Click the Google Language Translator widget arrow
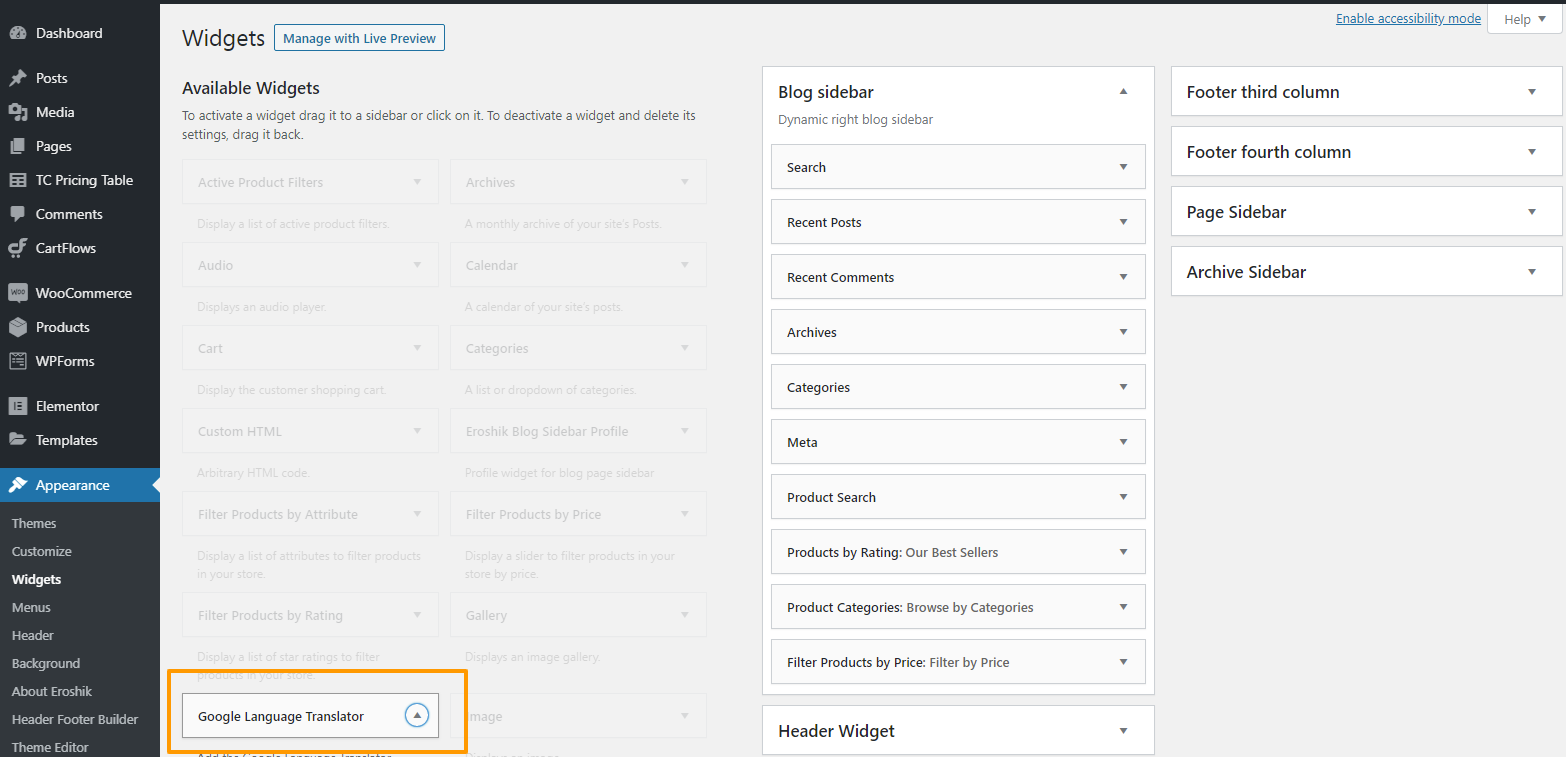 (417, 715)
